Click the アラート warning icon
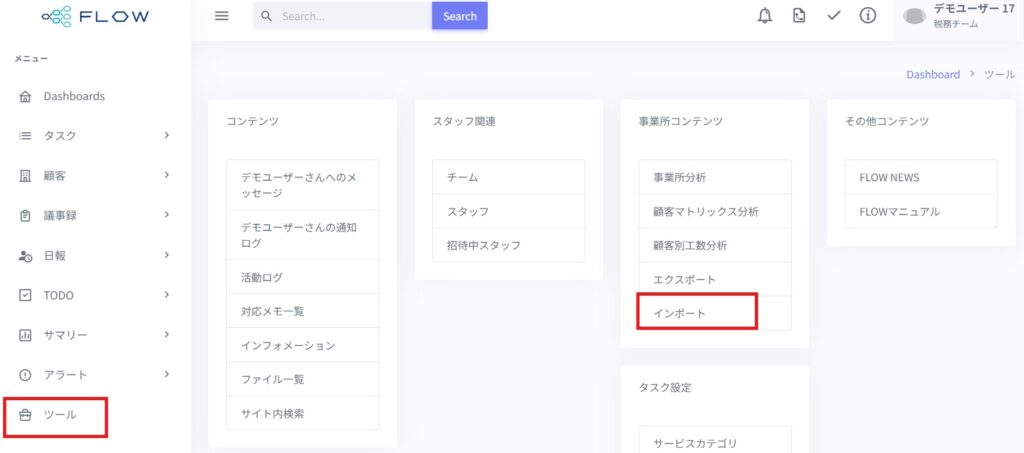This screenshot has height=453, width=1024. 25,375
